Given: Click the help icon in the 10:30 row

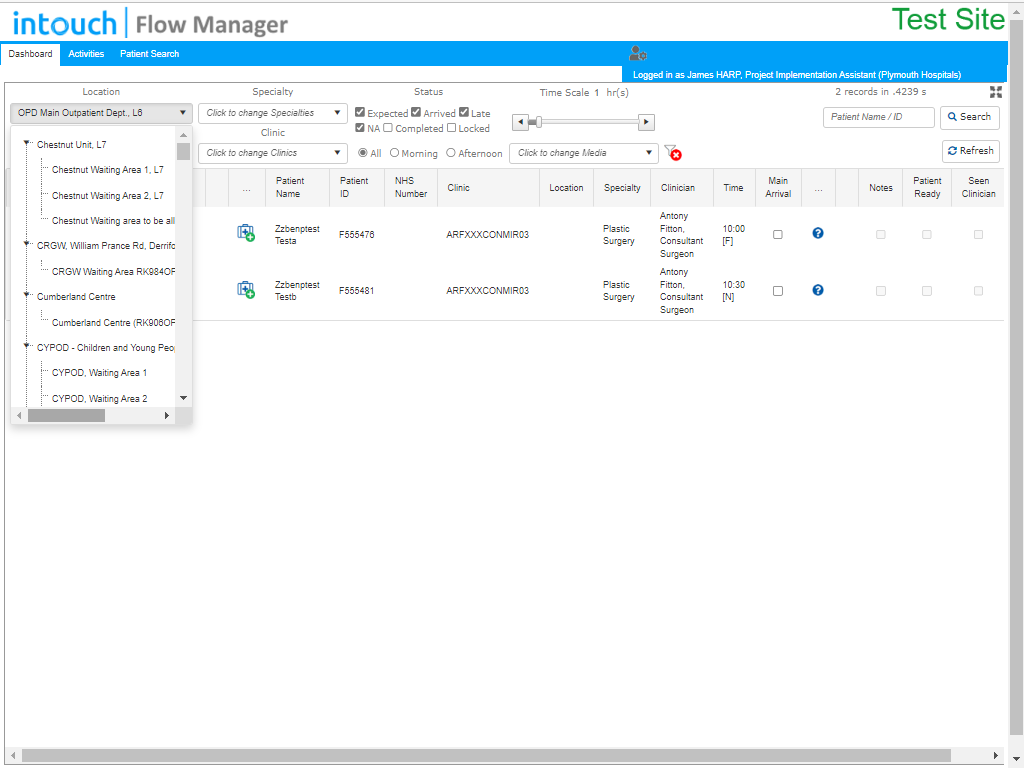Looking at the screenshot, I should [x=818, y=290].
